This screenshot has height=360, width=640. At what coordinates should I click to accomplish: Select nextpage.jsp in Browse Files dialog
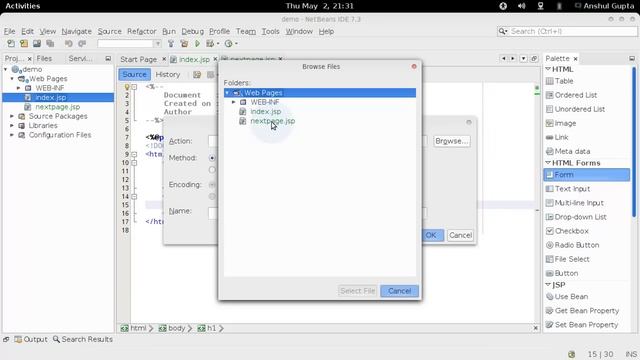click(x=272, y=121)
